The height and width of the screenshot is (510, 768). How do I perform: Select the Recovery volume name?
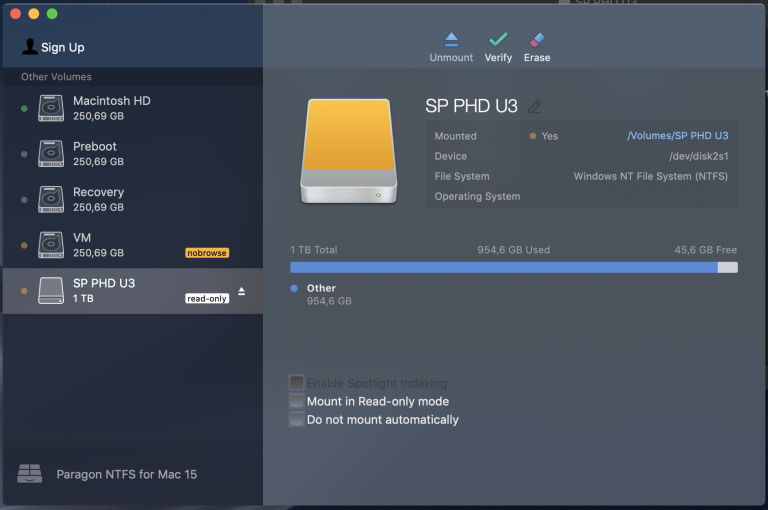coord(98,192)
